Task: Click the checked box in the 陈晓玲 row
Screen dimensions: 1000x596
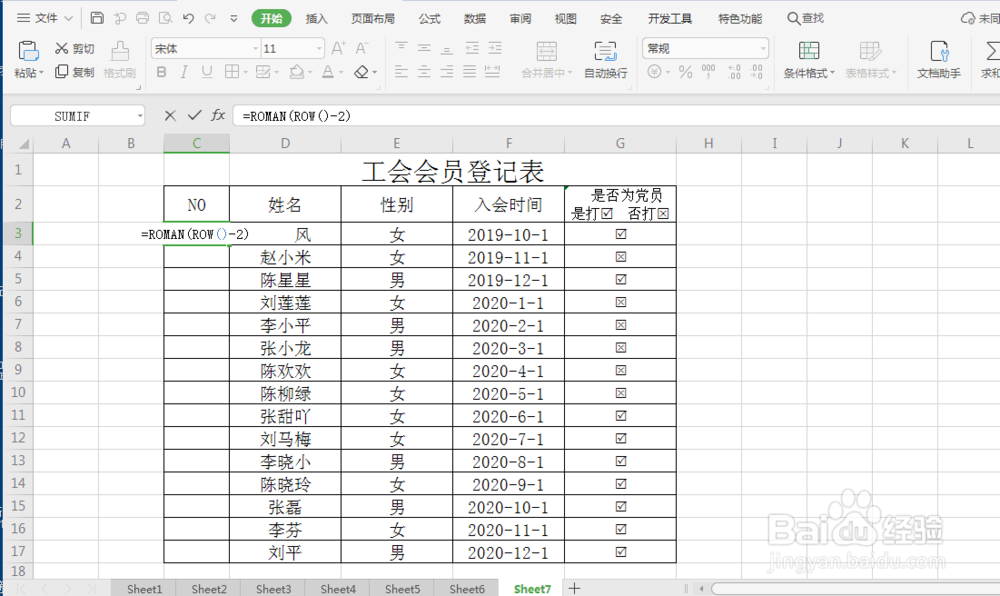Action: coord(621,484)
